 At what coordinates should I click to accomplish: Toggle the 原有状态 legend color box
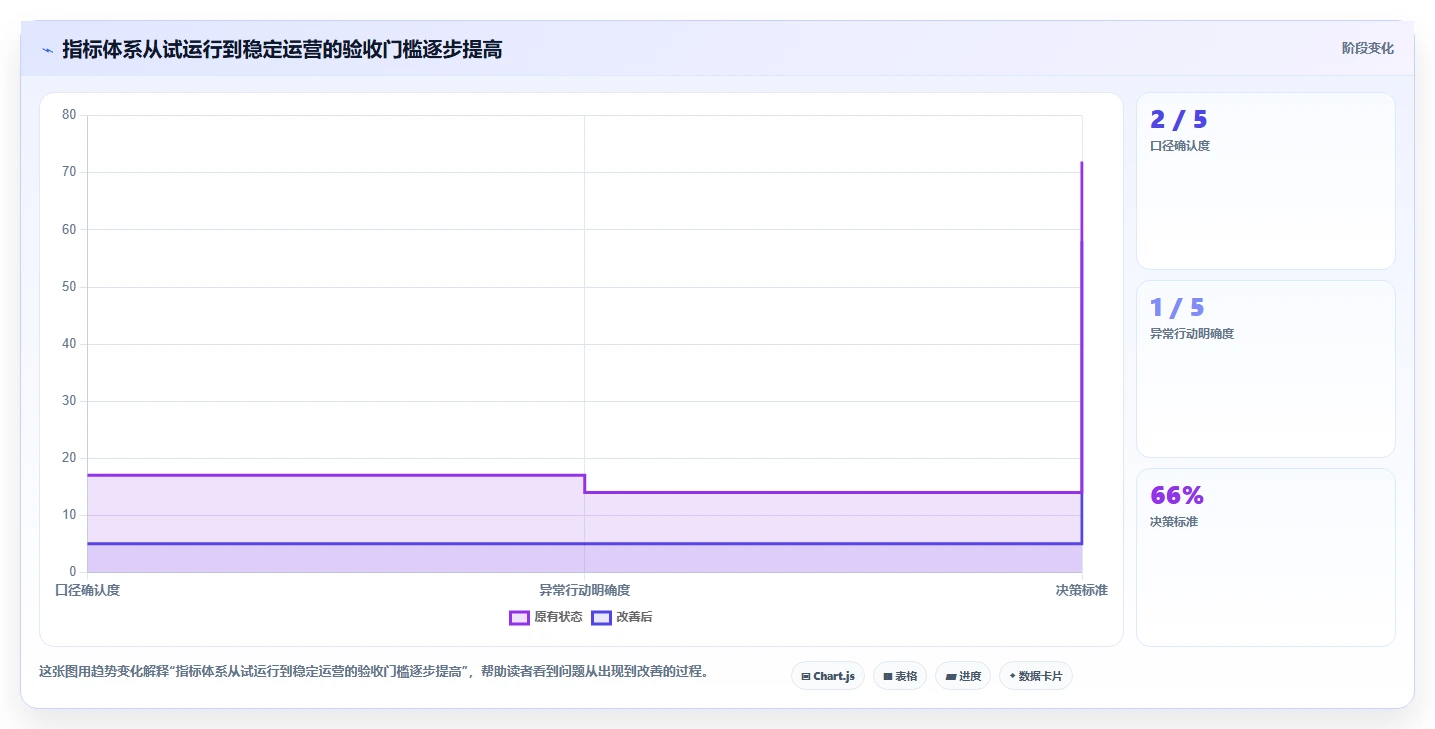click(519, 617)
